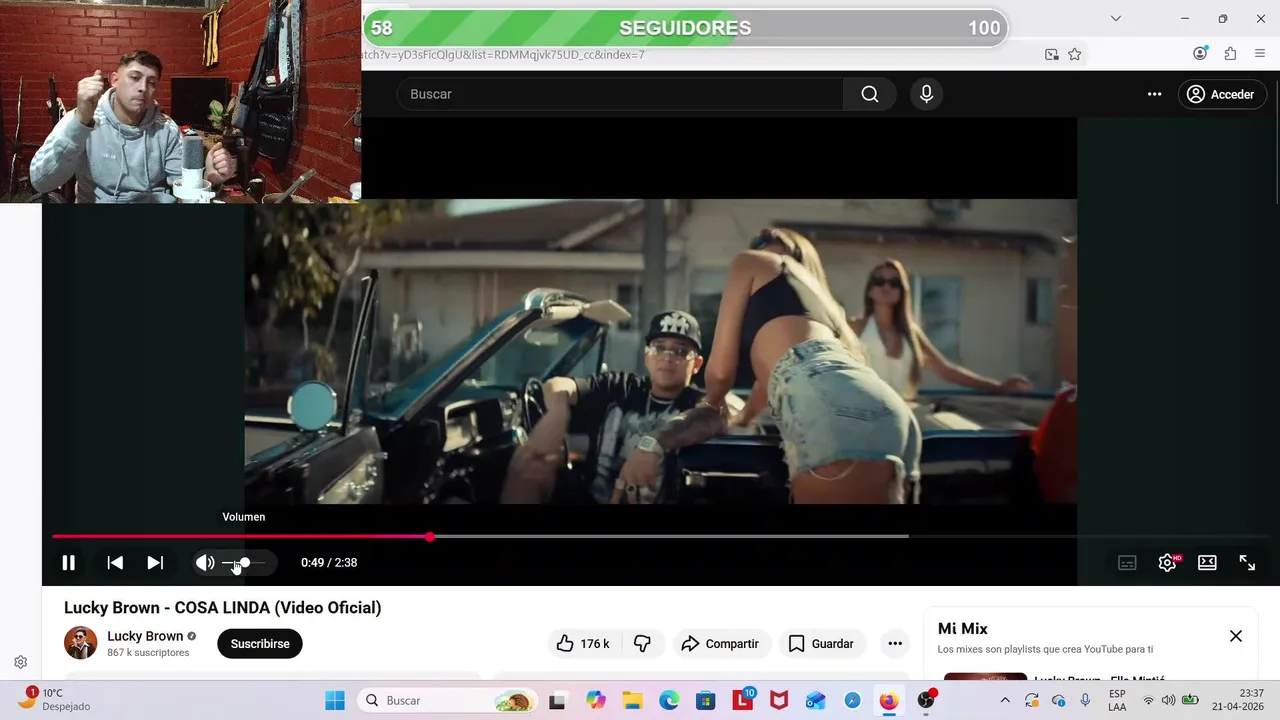The height and width of the screenshot is (720, 1280).
Task: Click the 867 k suscriptores text
Action: coord(148,653)
